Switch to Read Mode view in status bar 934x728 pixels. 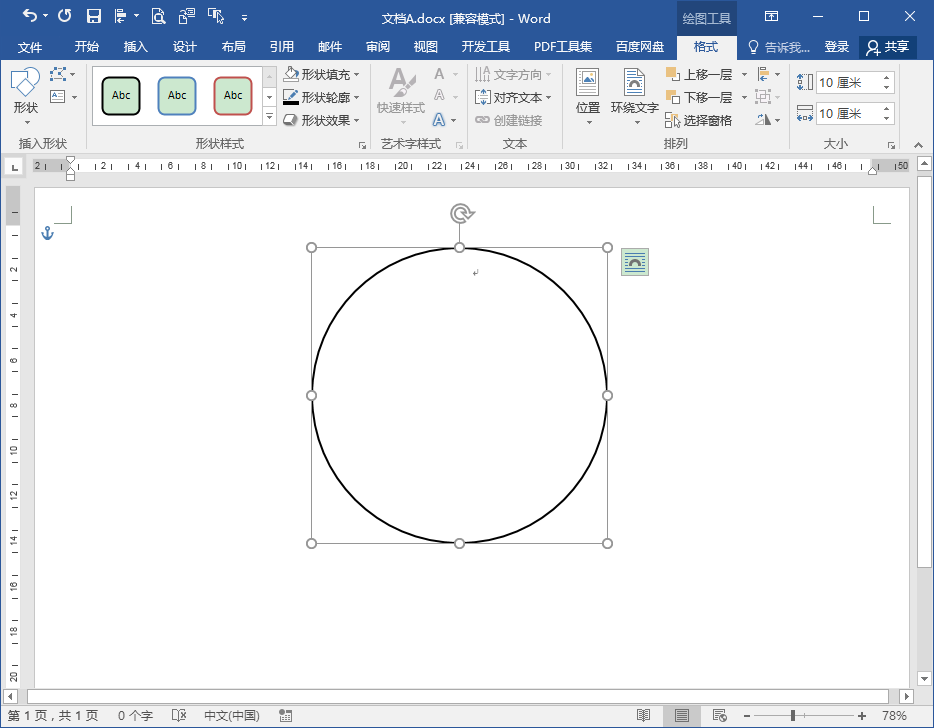pyautogui.click(x=644, y=716)
